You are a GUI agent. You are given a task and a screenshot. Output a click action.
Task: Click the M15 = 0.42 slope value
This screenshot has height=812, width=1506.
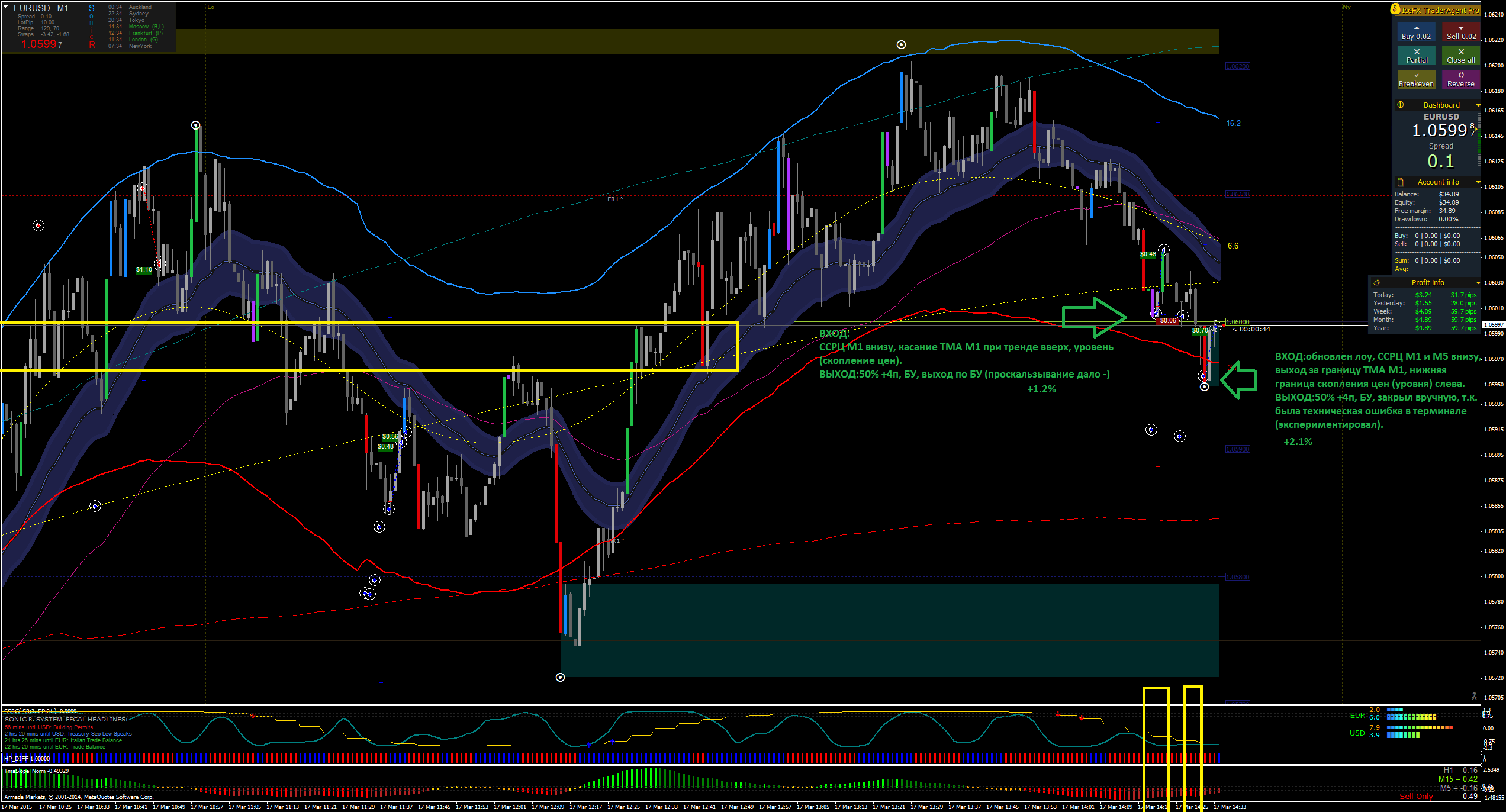pos(1457,779)
